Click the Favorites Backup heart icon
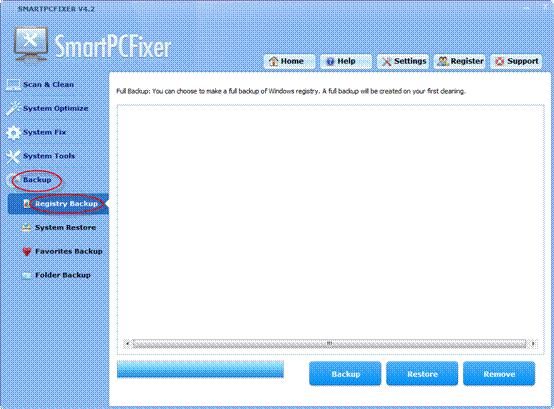This screenshot has width=554, height=409. pyautogui.click(x=27, y=251)
